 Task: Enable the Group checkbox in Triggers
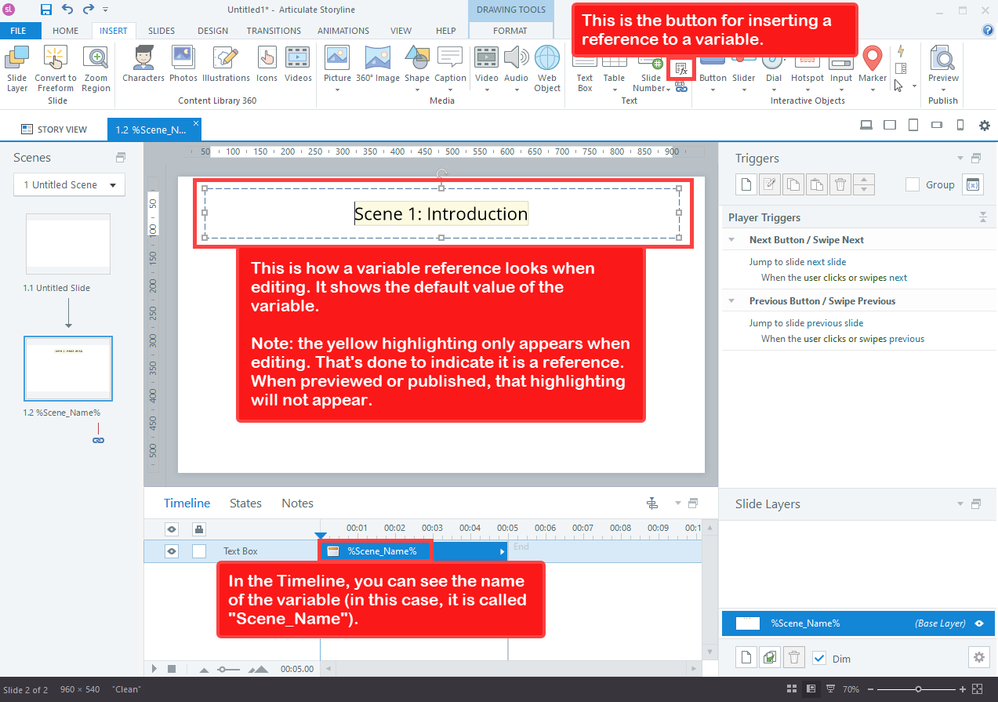(912, 184)
